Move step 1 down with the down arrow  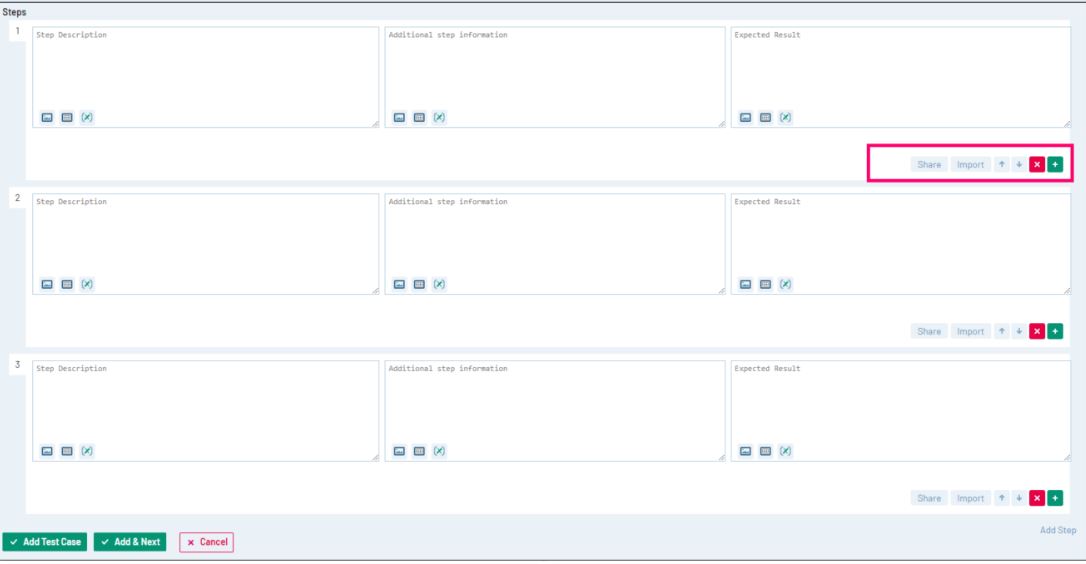point(1018,164)
